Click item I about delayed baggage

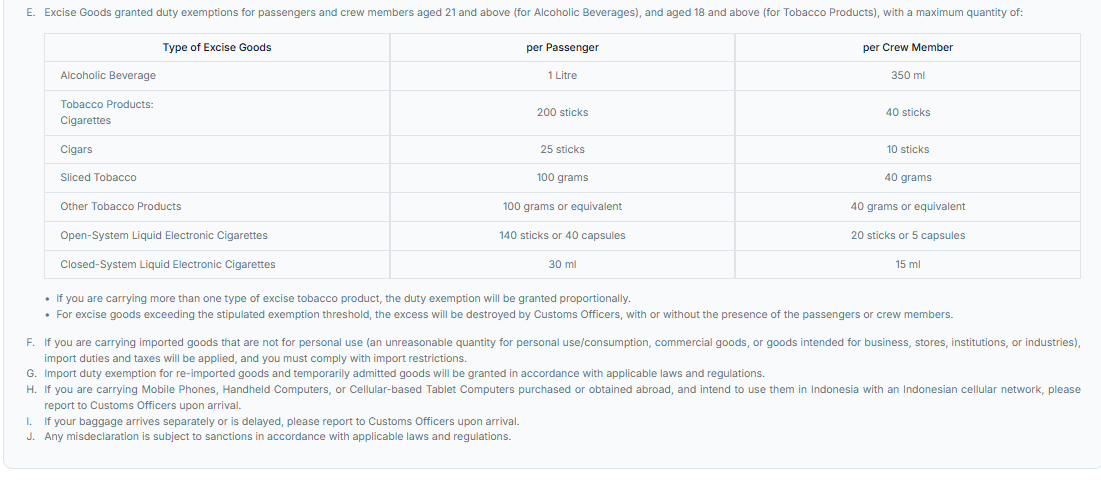(x=281, y=421)
